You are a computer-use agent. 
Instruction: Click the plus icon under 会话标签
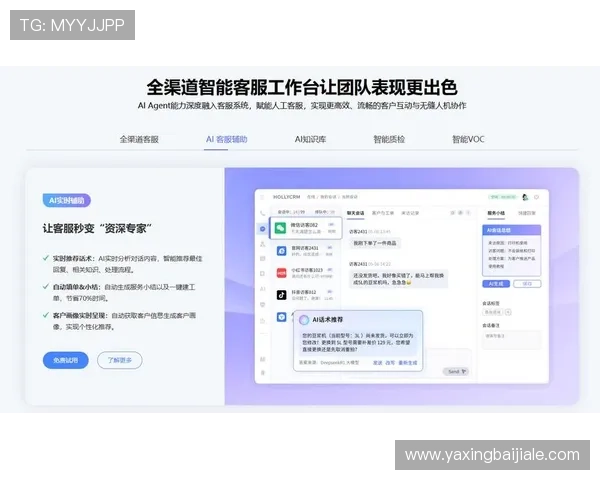(508, 312)
